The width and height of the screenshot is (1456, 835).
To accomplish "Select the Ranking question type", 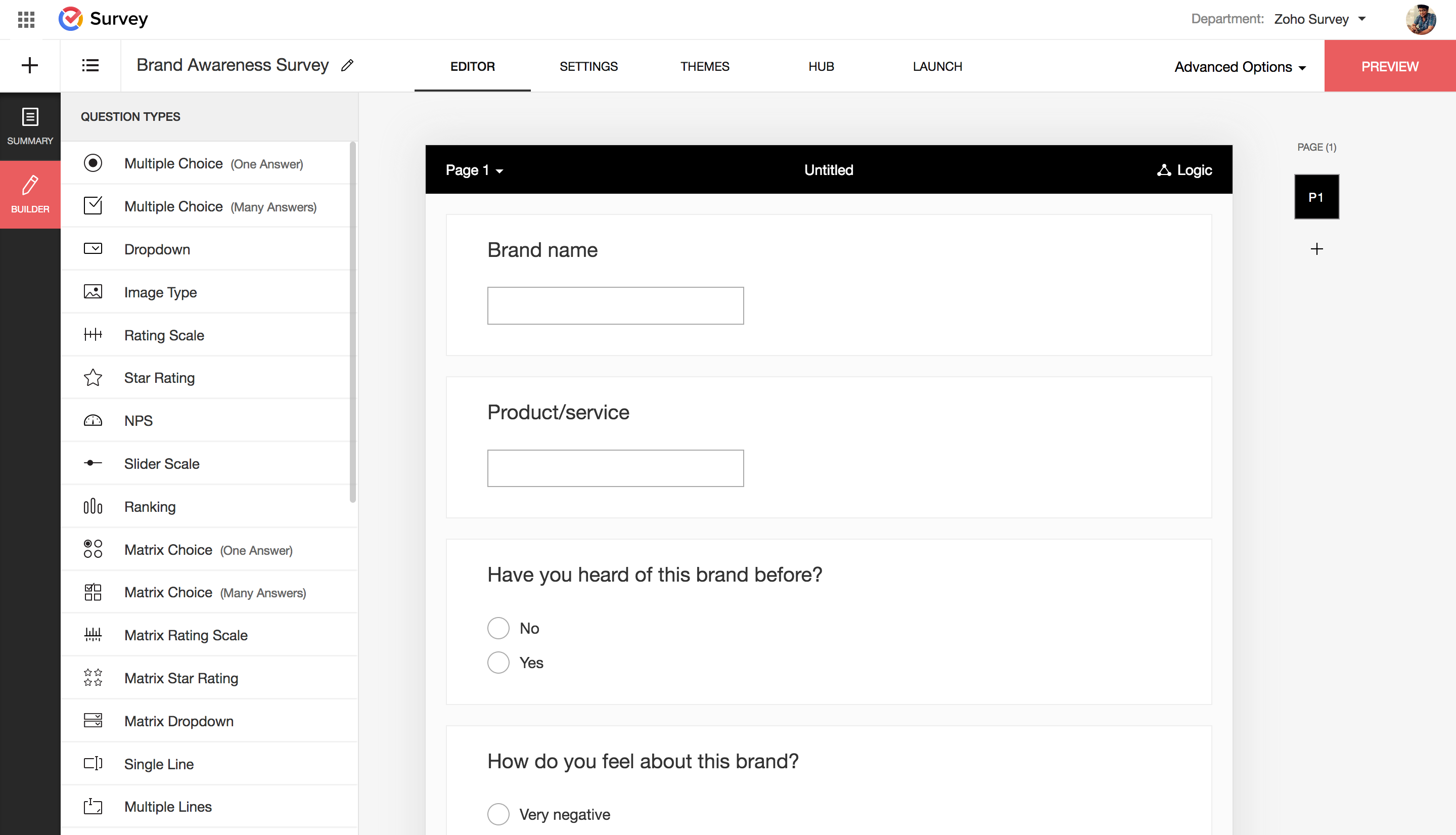I will tap(150, 506).
